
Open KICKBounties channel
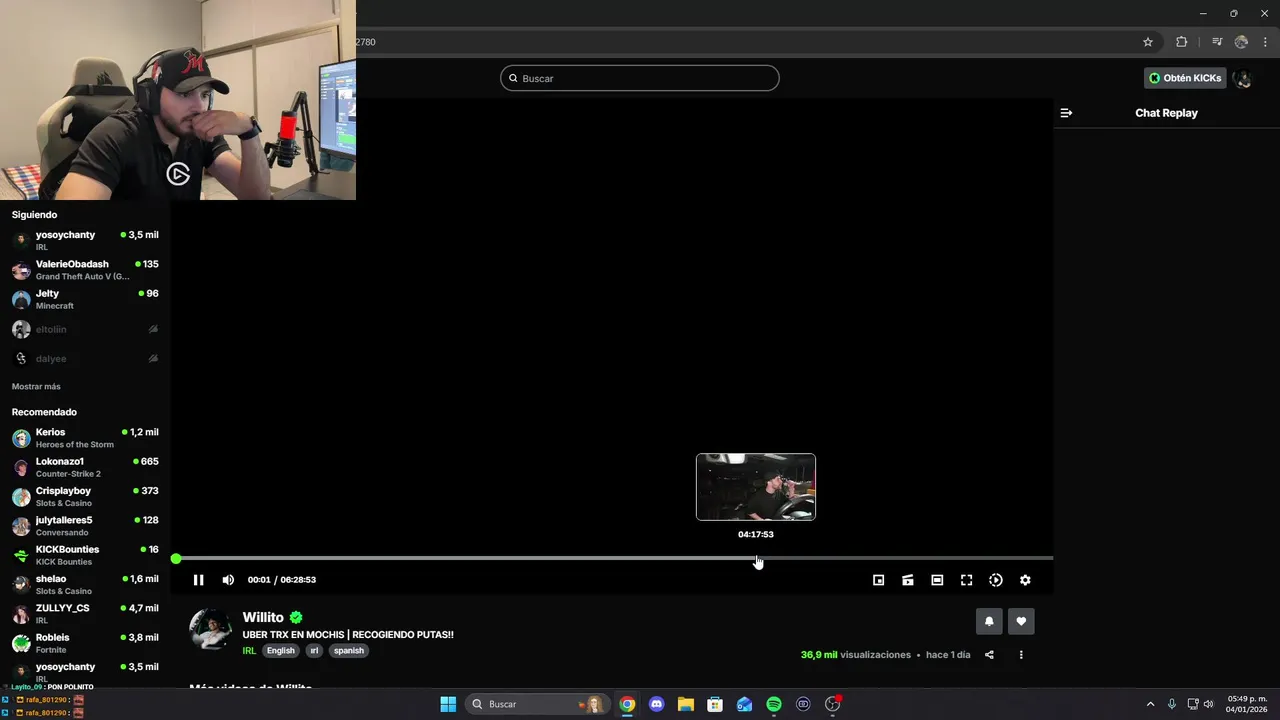(x=85, y=555)
